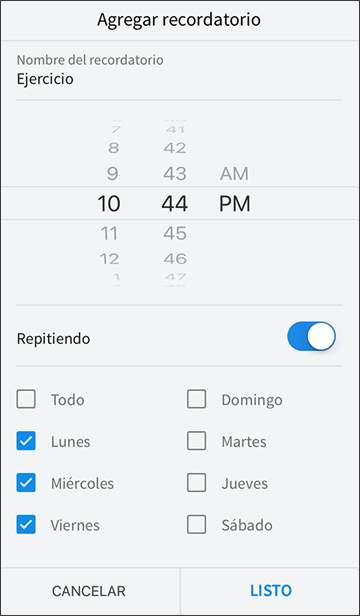Pick hour 11 in the time wheel
The width and height of the screenshot is (360, 616).
point(109,234)
